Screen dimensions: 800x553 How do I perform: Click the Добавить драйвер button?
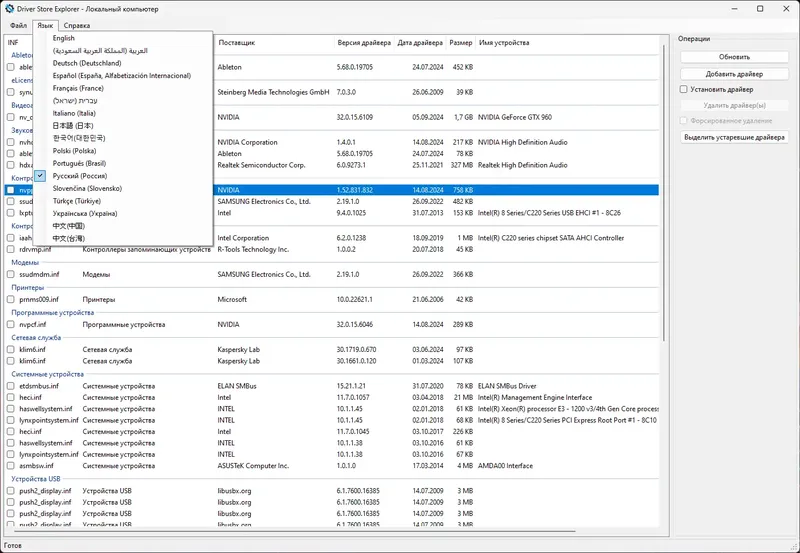[x=734, y=74]
